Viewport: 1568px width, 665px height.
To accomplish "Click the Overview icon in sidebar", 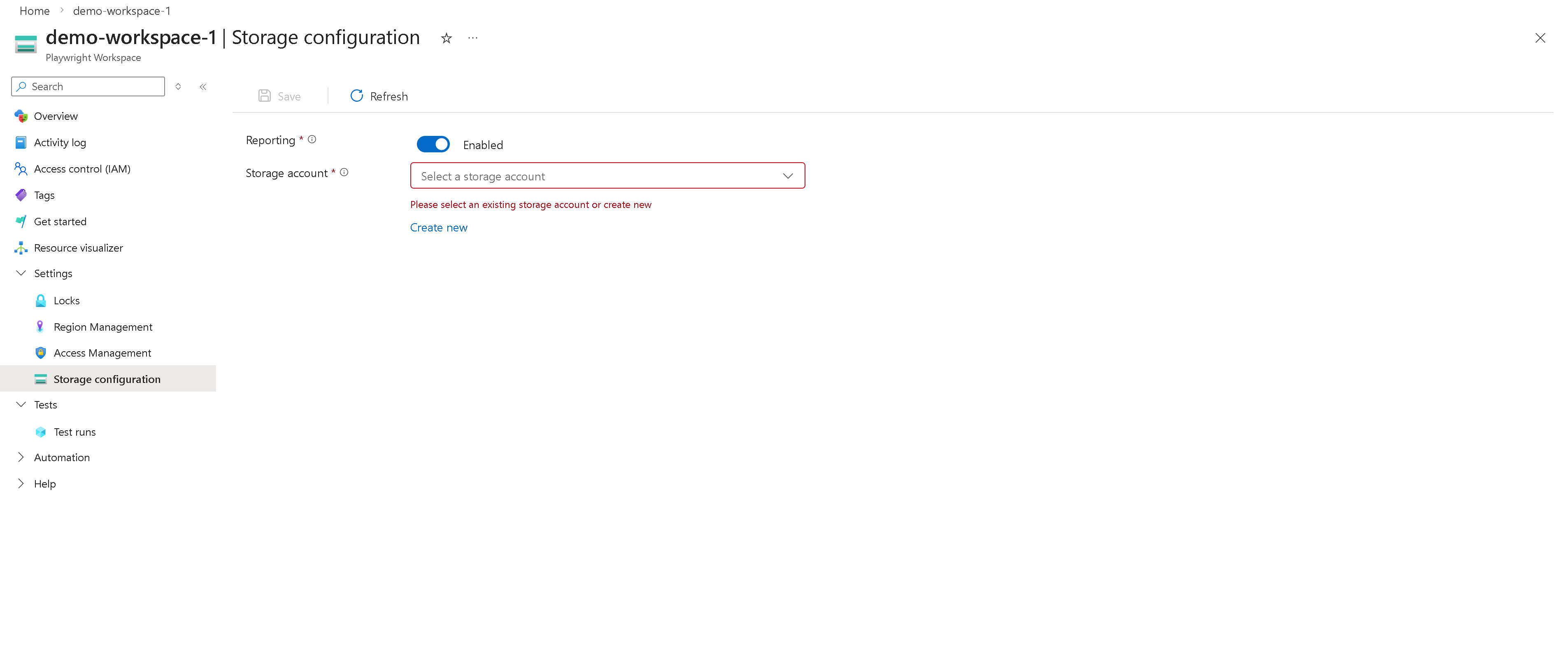I will (x=21, y=116).
